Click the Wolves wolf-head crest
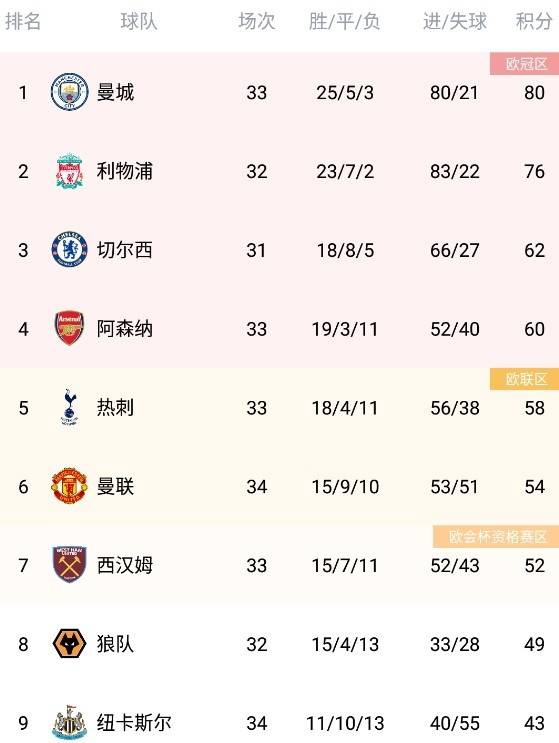559x743 pixels. (69, 643)
